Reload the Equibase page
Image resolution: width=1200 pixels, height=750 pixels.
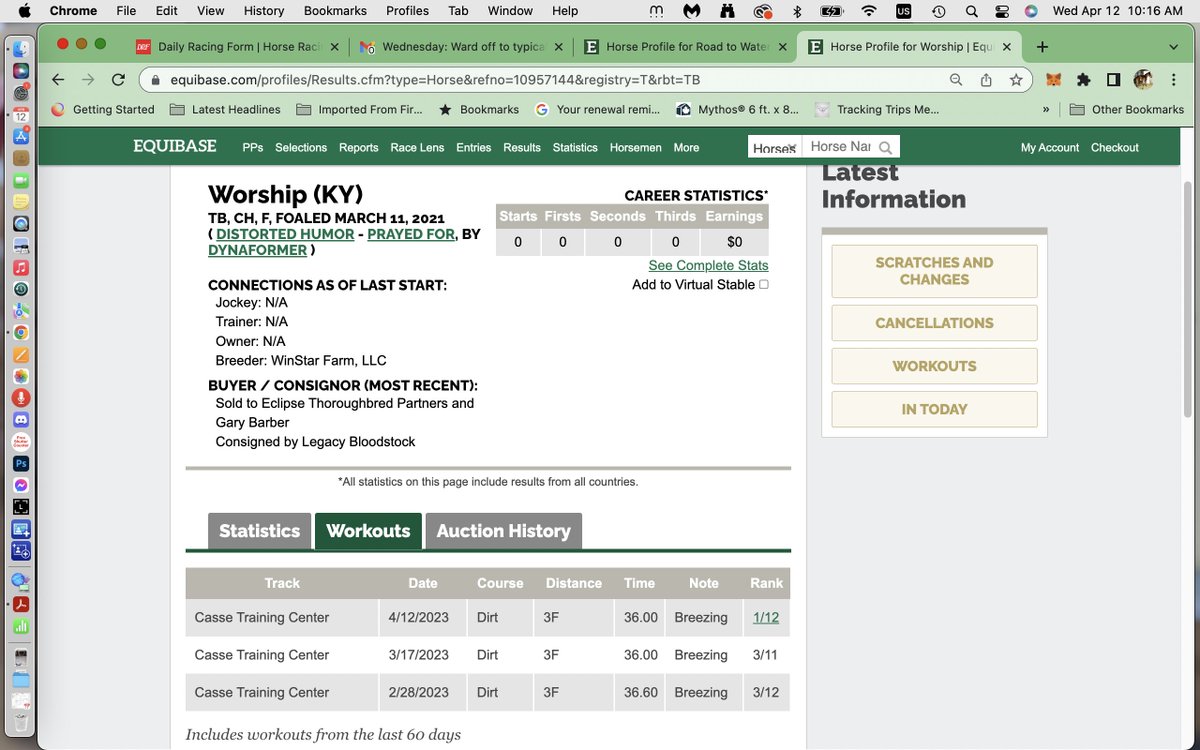point(118,80)
